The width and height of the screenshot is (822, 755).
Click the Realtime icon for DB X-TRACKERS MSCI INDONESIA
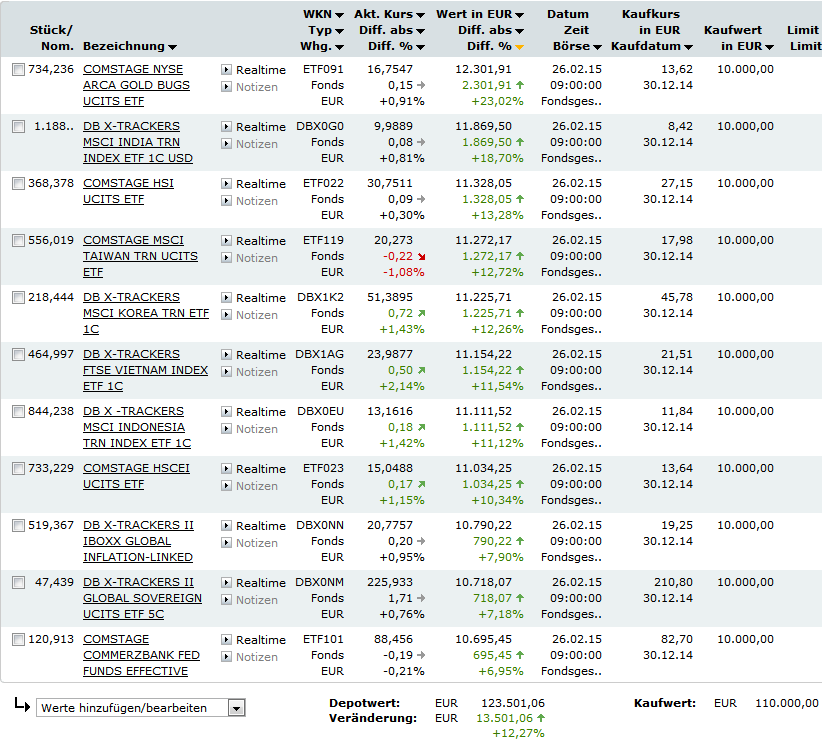(x=226, y=412)
